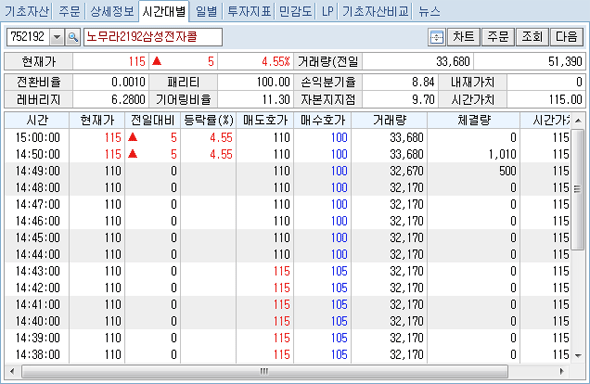Click the 1,010 체결량 value

502,154
